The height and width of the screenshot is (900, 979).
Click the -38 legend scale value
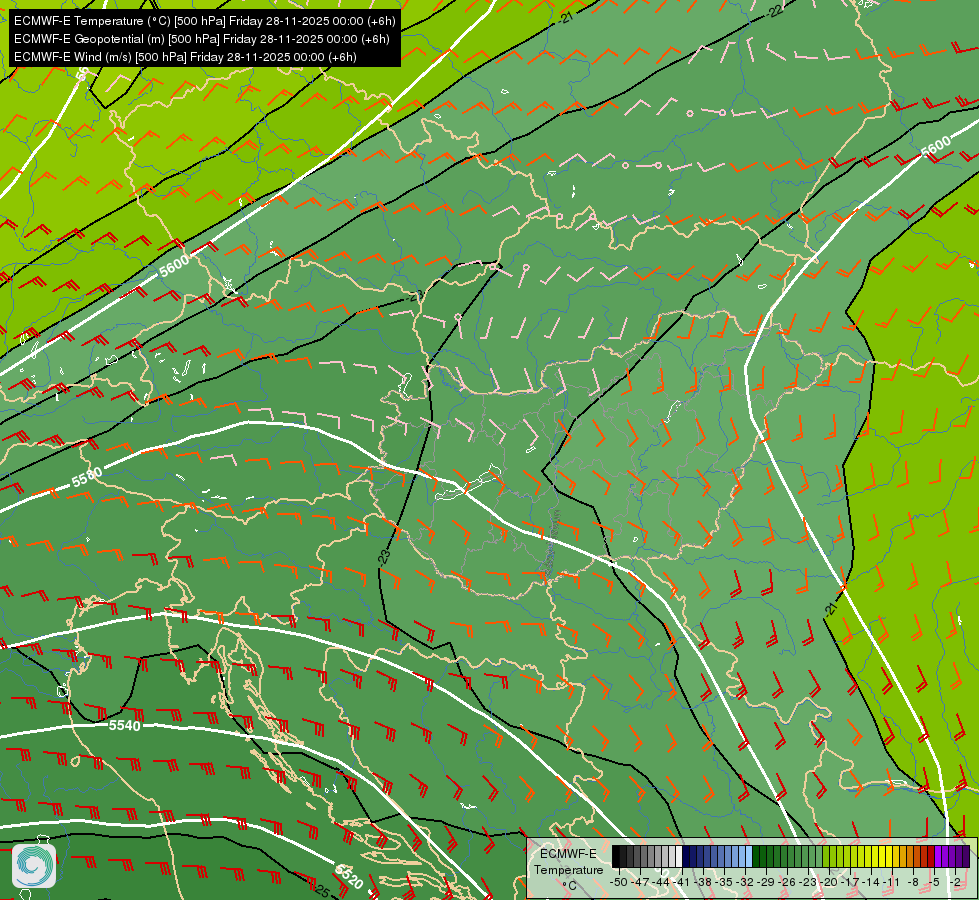(x=703, y=882)
